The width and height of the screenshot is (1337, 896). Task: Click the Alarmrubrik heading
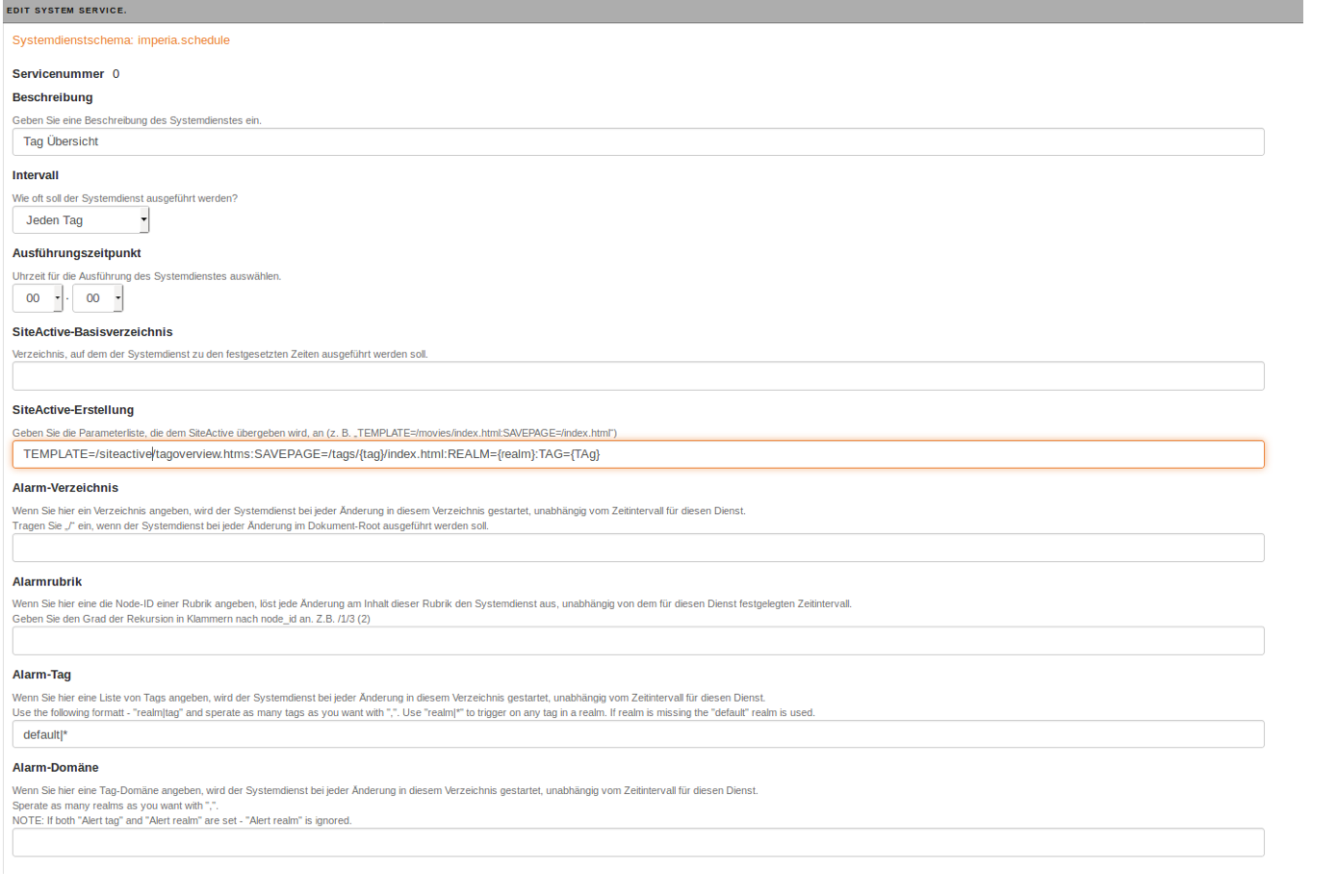(47, 582)
